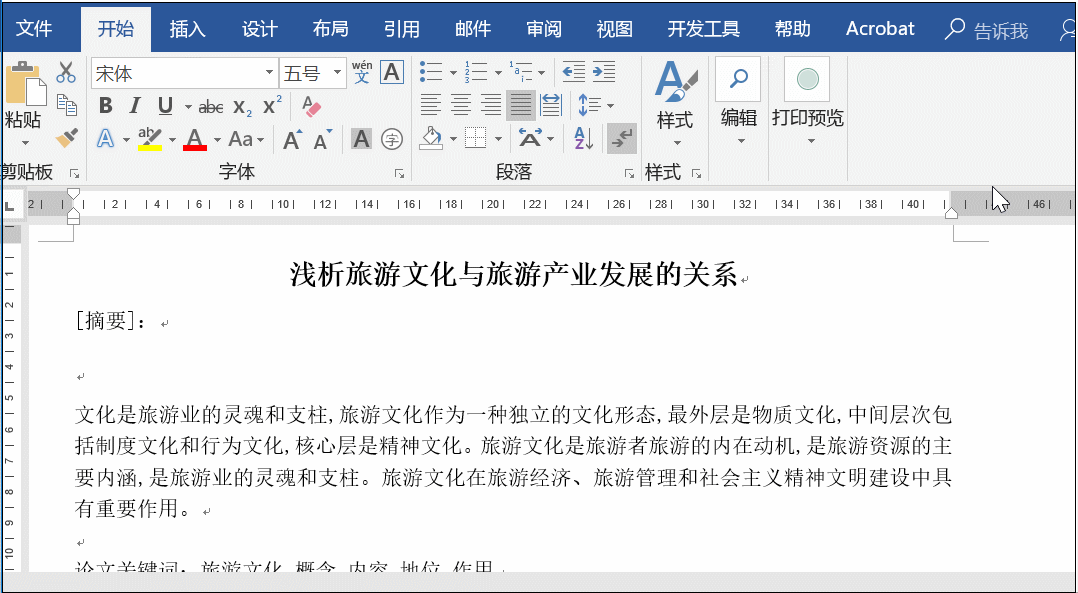Click the enclosed character 字 icon
This screenshot has width=1078, height=593.
391,139
